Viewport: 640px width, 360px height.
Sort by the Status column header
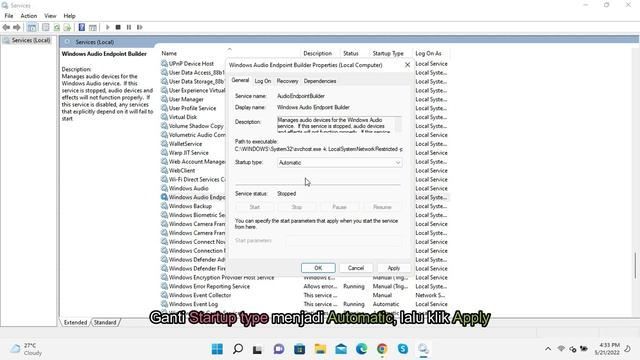[x=351, y=53]
